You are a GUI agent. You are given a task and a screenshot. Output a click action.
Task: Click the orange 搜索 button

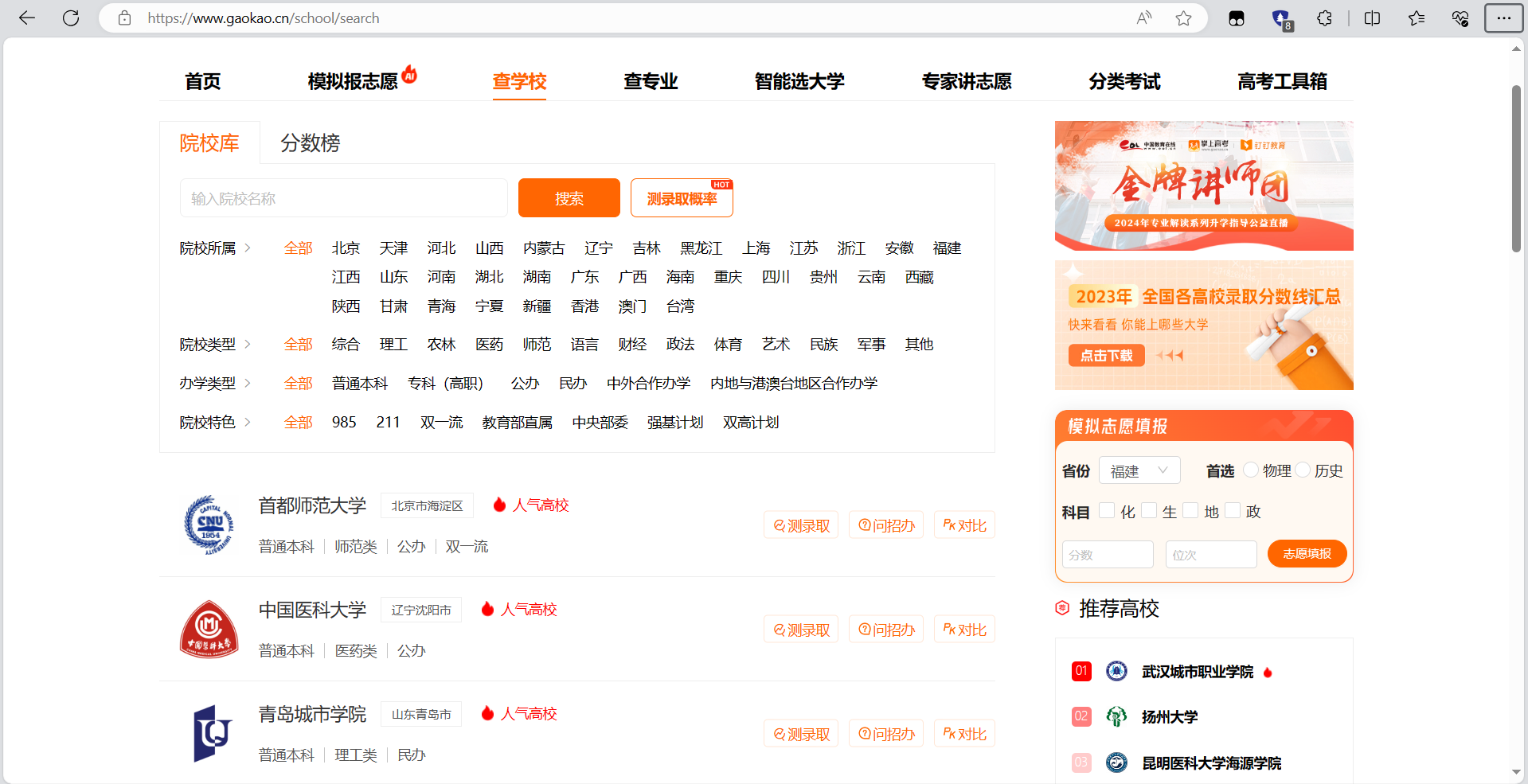(569, 198)
